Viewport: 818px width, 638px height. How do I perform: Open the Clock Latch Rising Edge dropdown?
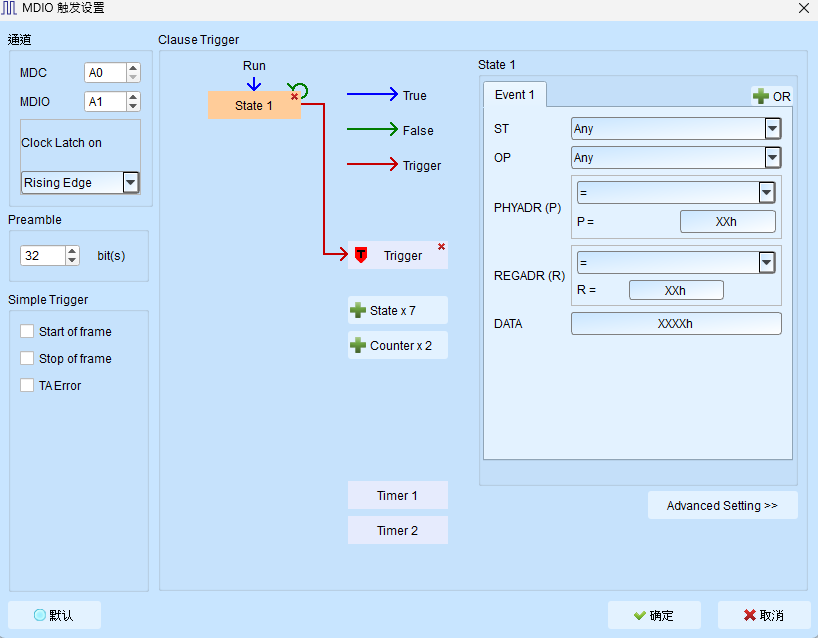(130, 183)
